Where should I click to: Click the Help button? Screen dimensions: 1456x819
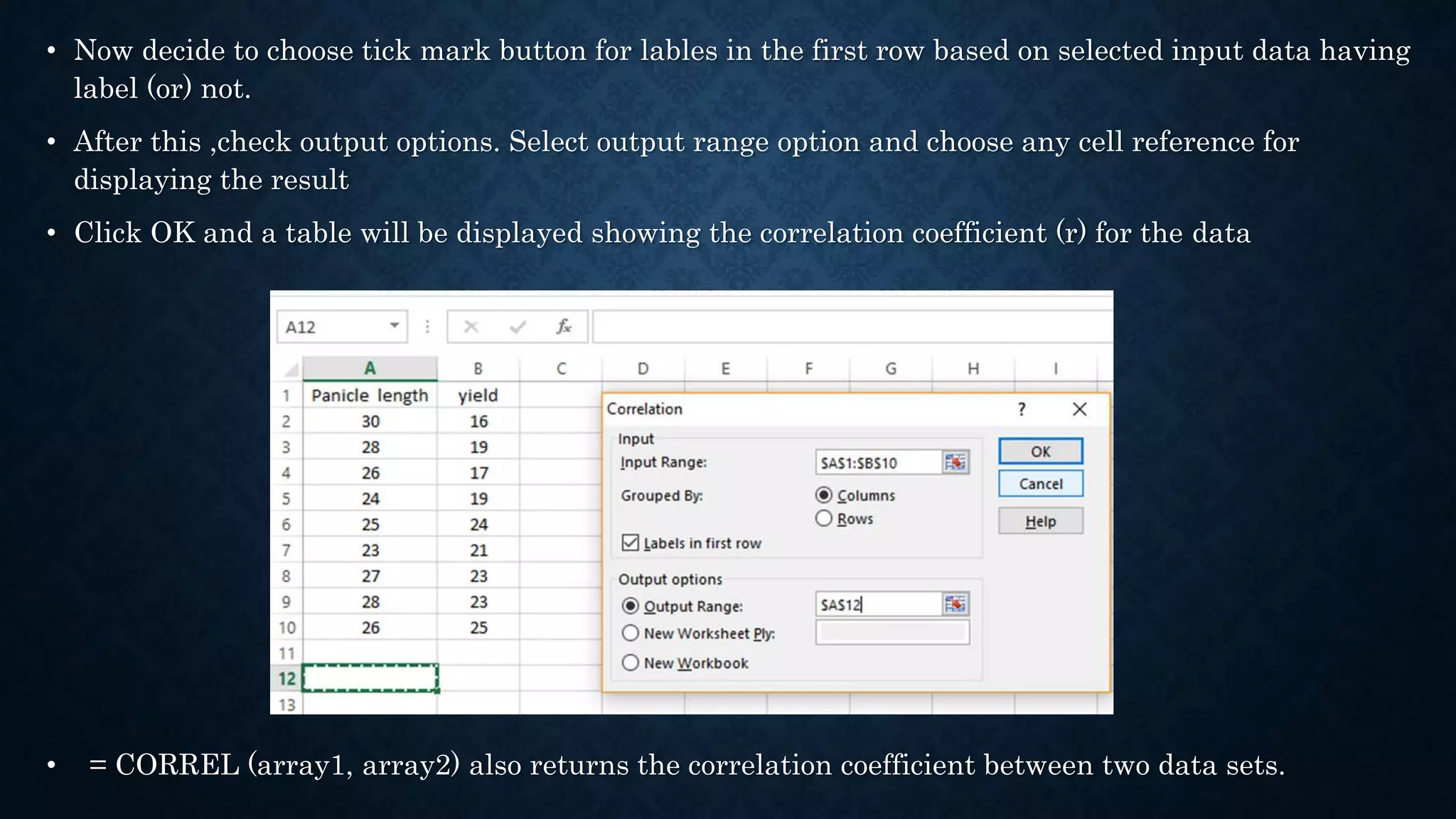point(1041,521)
